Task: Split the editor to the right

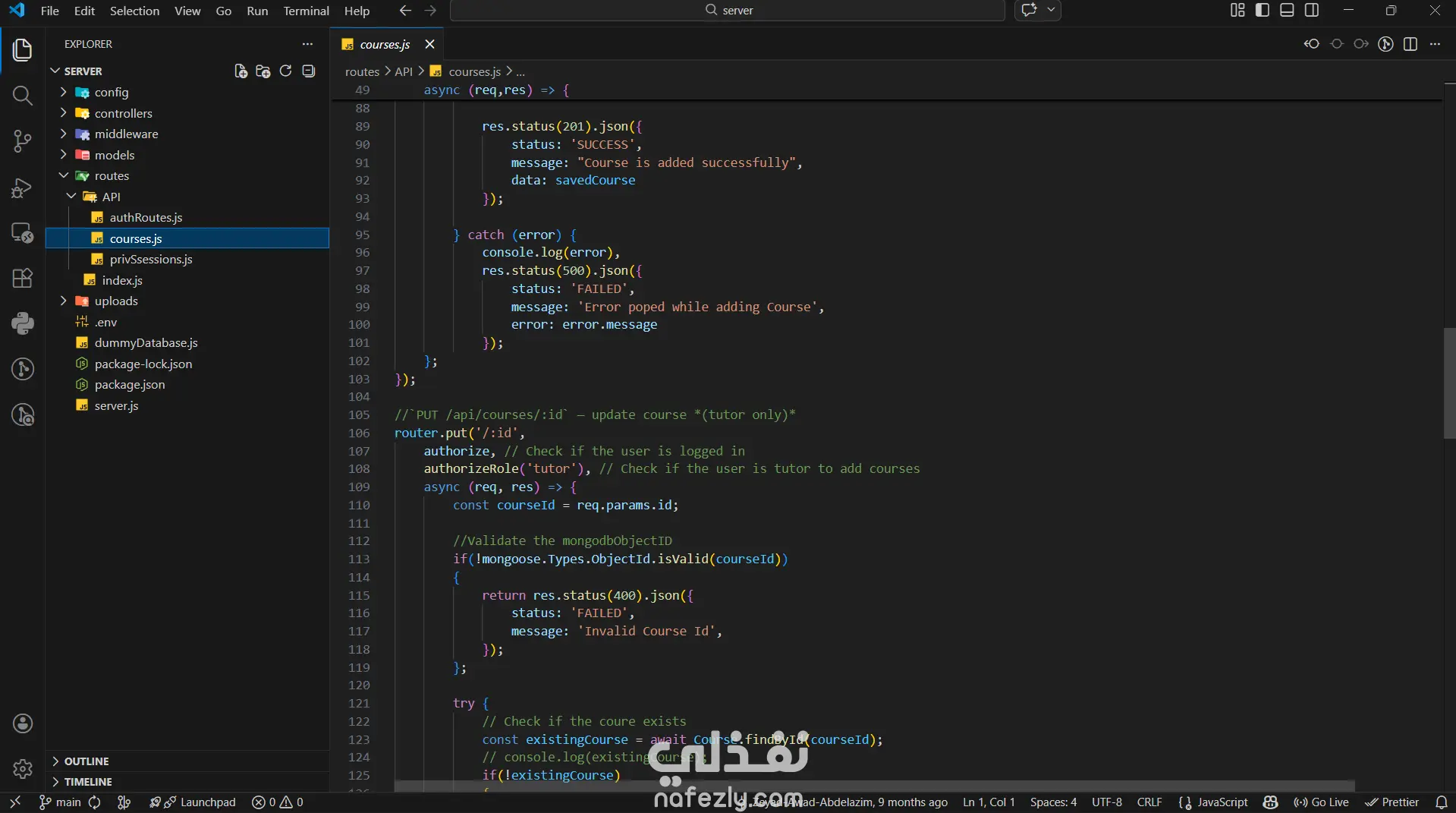Action: (x=1410, y=44)
